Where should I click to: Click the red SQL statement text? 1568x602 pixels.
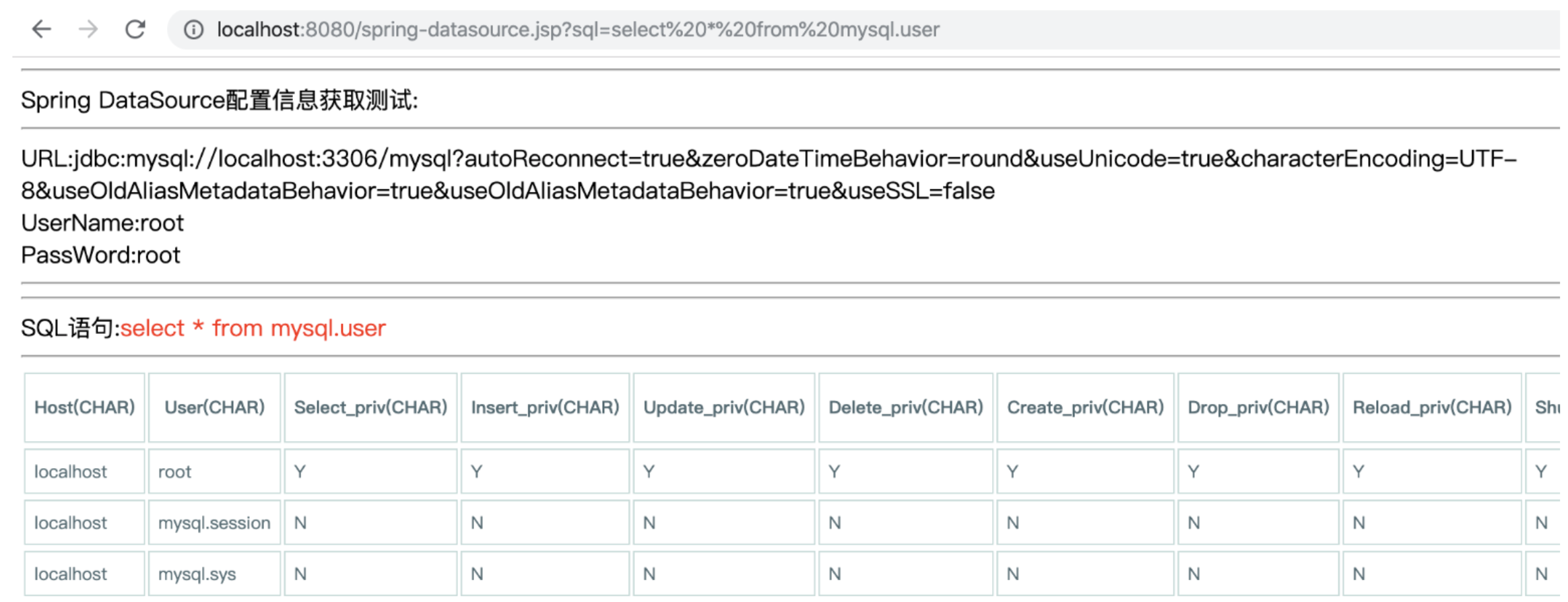[253, 329]
